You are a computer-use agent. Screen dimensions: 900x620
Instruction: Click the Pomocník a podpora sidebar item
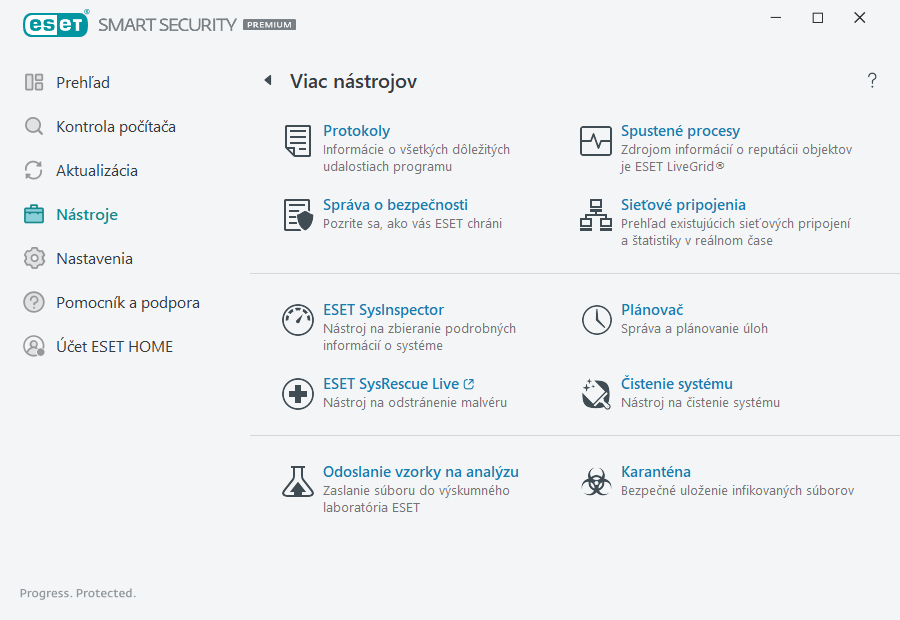(127, 302)
